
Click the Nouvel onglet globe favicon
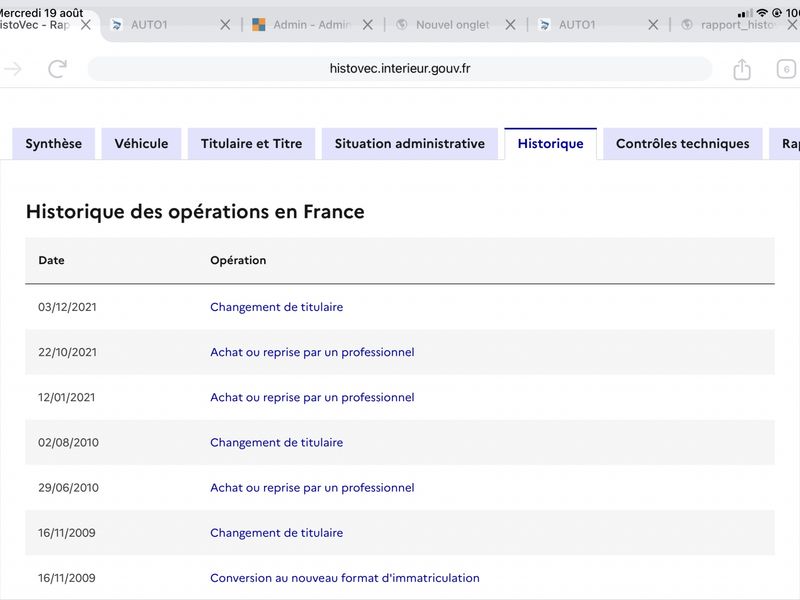point(402,24)
